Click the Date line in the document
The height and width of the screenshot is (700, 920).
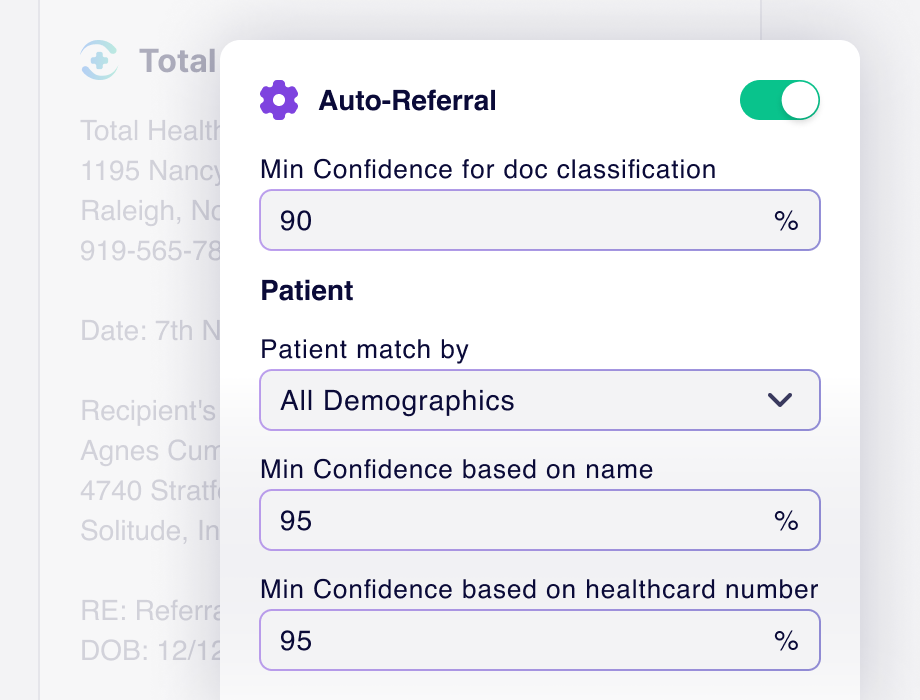pyautogui.click(x=150, y=330)
